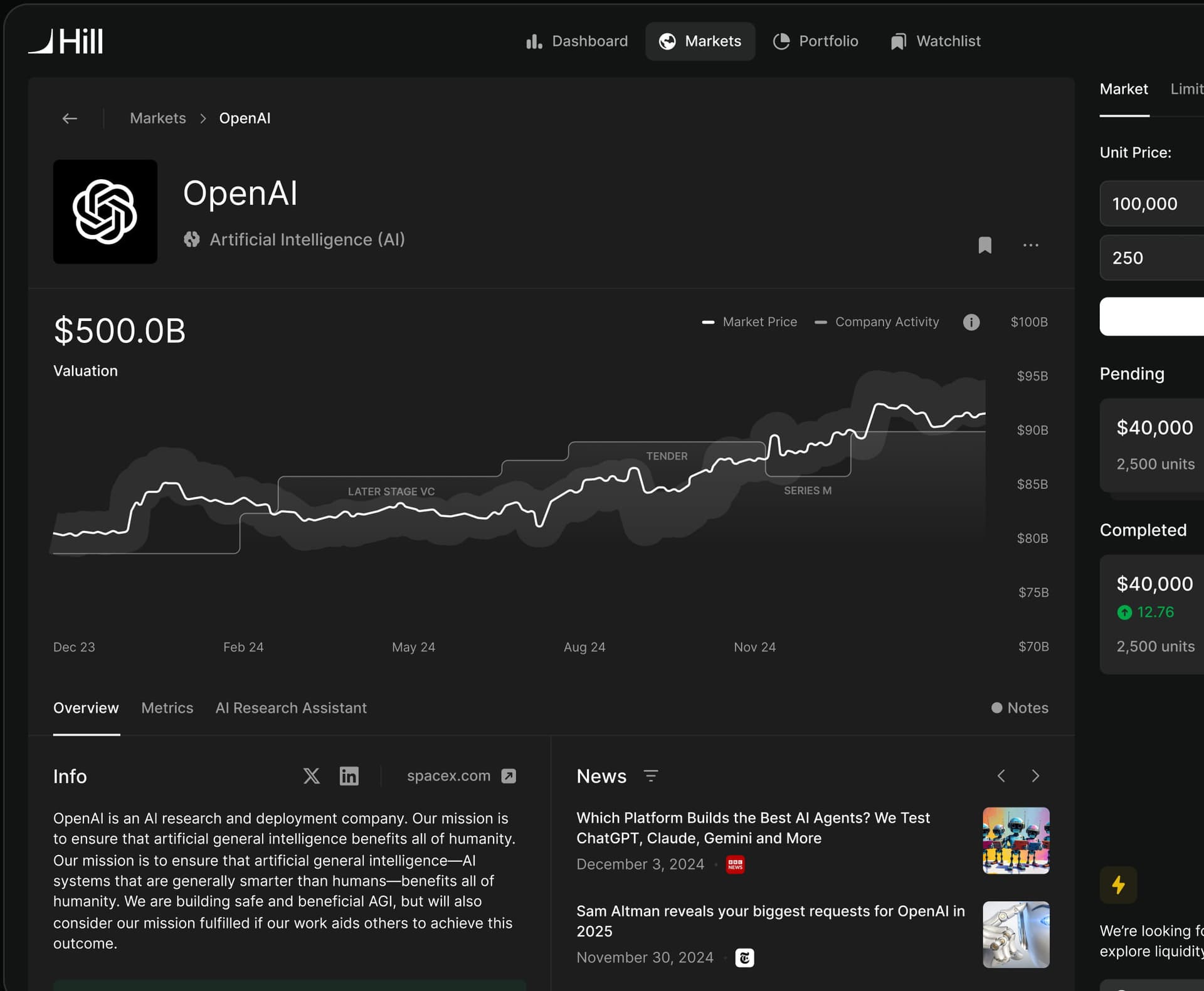The image size is (1204, 991).
Task: Toggle Company Activity legend series
Action: click(877, 322)
